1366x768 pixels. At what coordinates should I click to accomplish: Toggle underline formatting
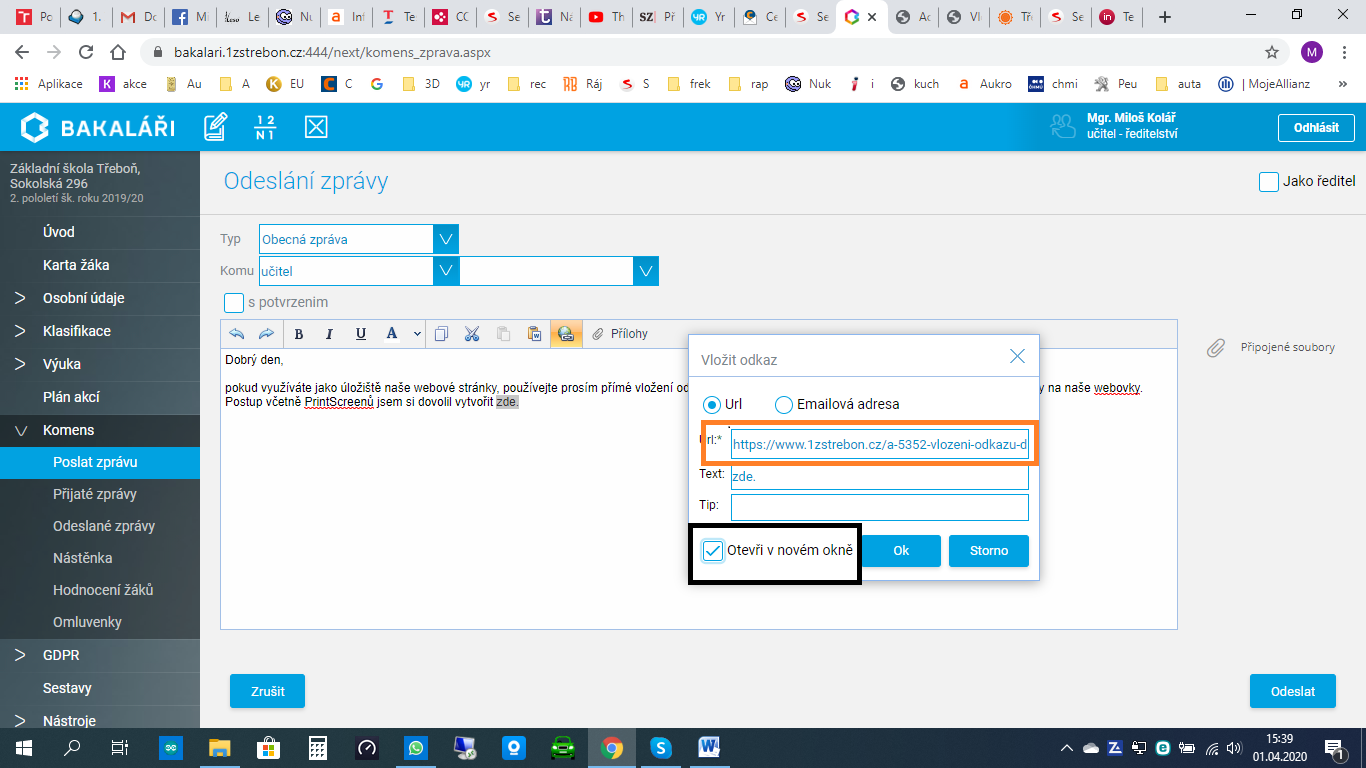coord(361,334)
